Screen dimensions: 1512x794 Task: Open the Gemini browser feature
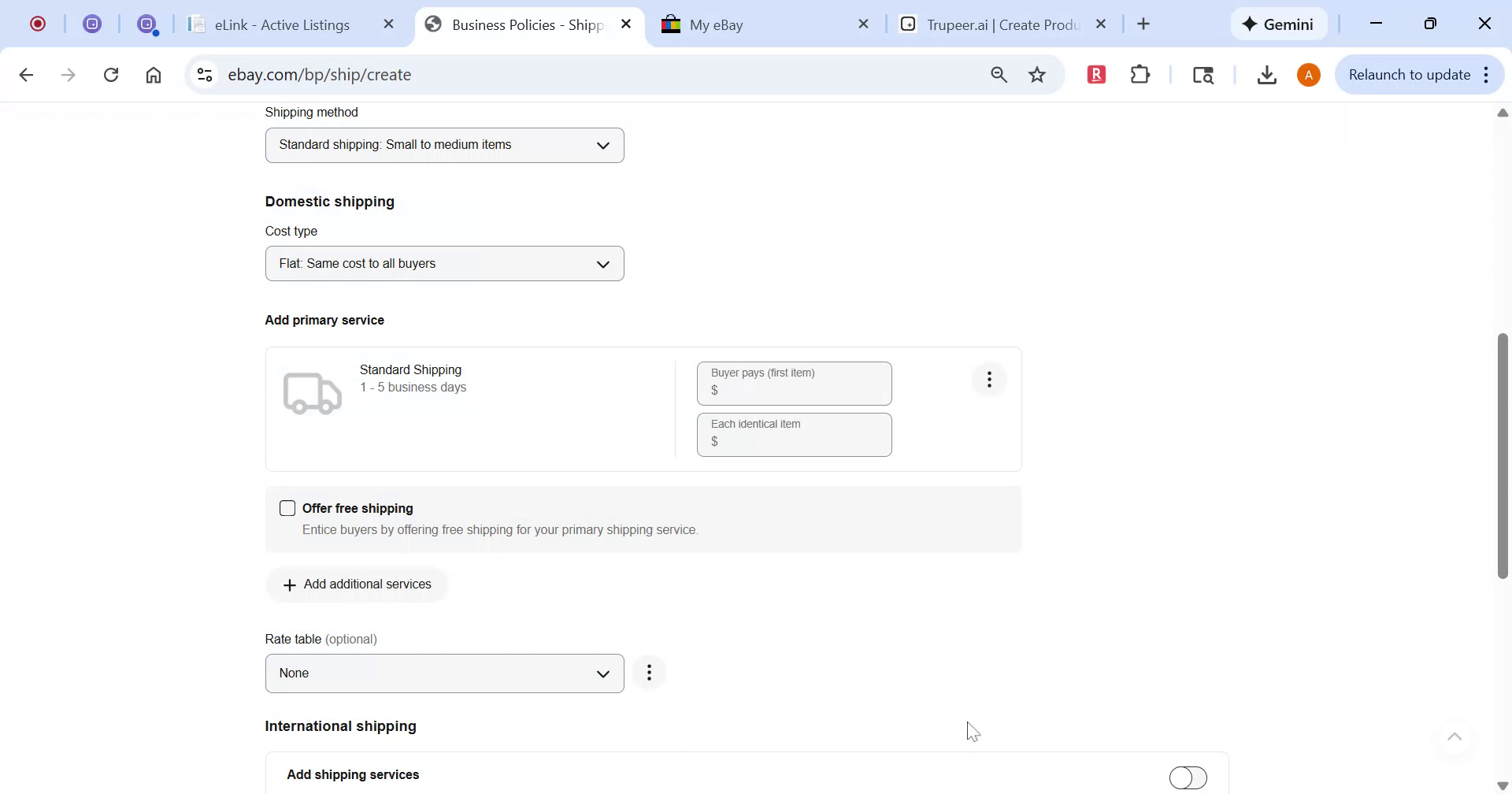1277,24
